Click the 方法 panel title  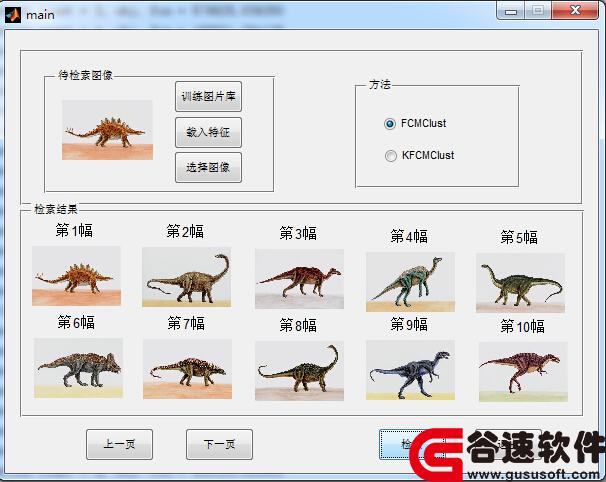click(x=380, y=84)
